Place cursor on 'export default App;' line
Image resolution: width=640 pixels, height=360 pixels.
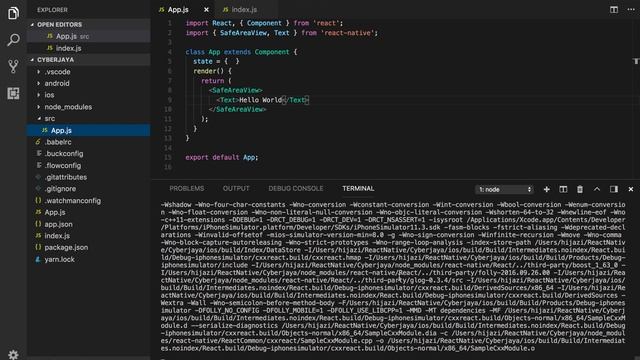tap(222, 158)
